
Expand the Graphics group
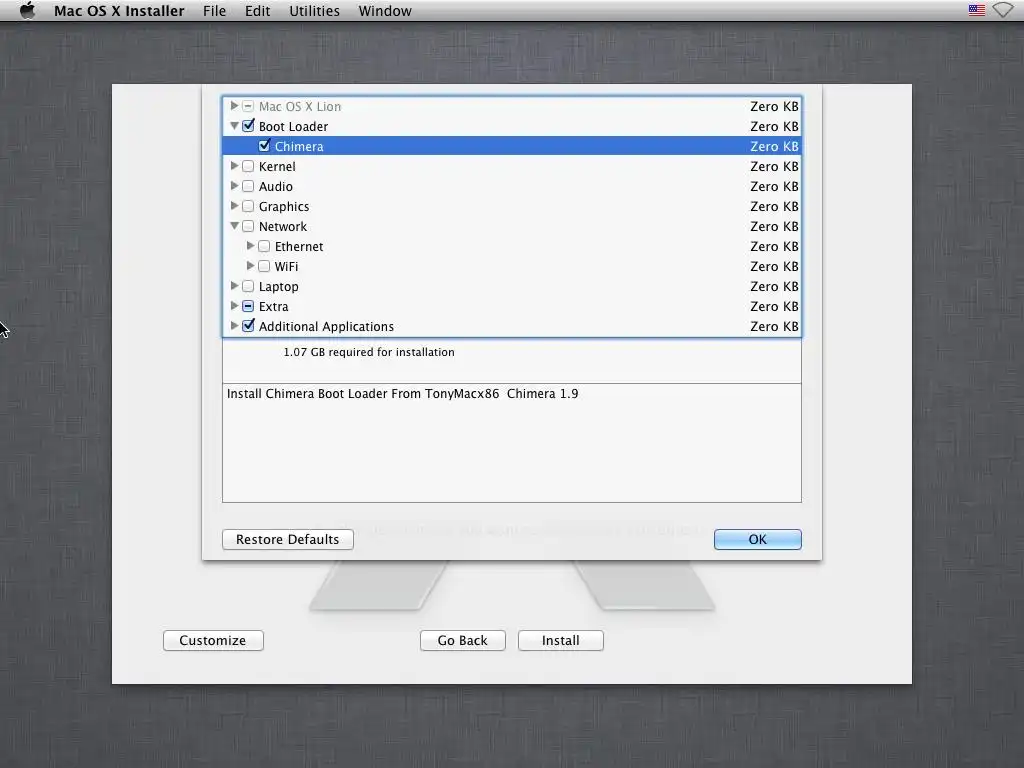[x=234, y=205]
